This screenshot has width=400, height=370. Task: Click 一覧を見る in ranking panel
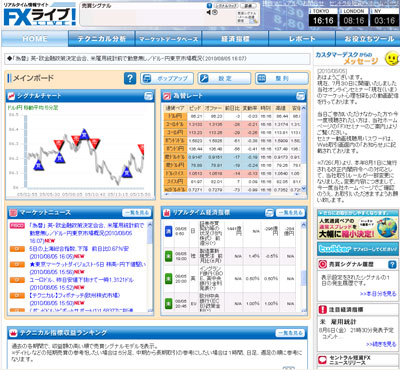(290, 333)
